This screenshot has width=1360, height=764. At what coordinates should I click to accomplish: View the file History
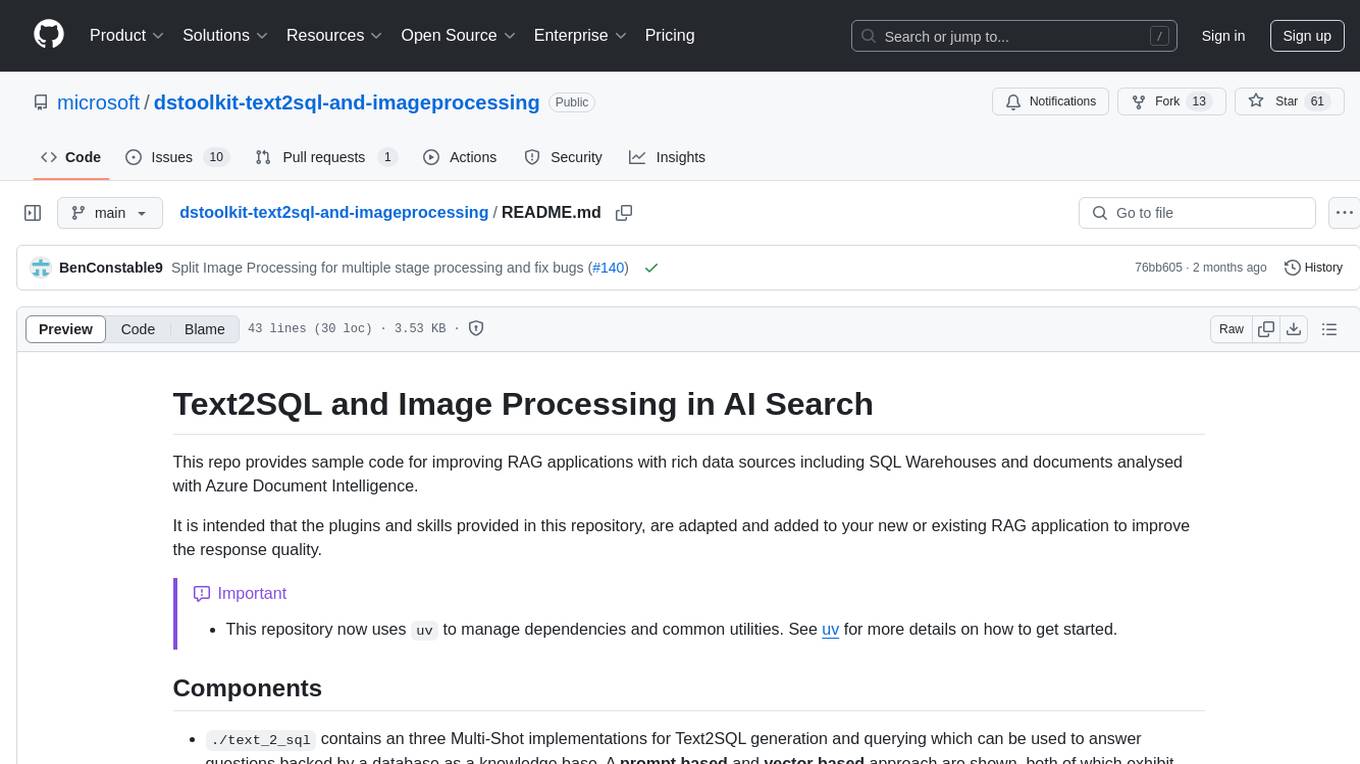(x=1313, y=268)
